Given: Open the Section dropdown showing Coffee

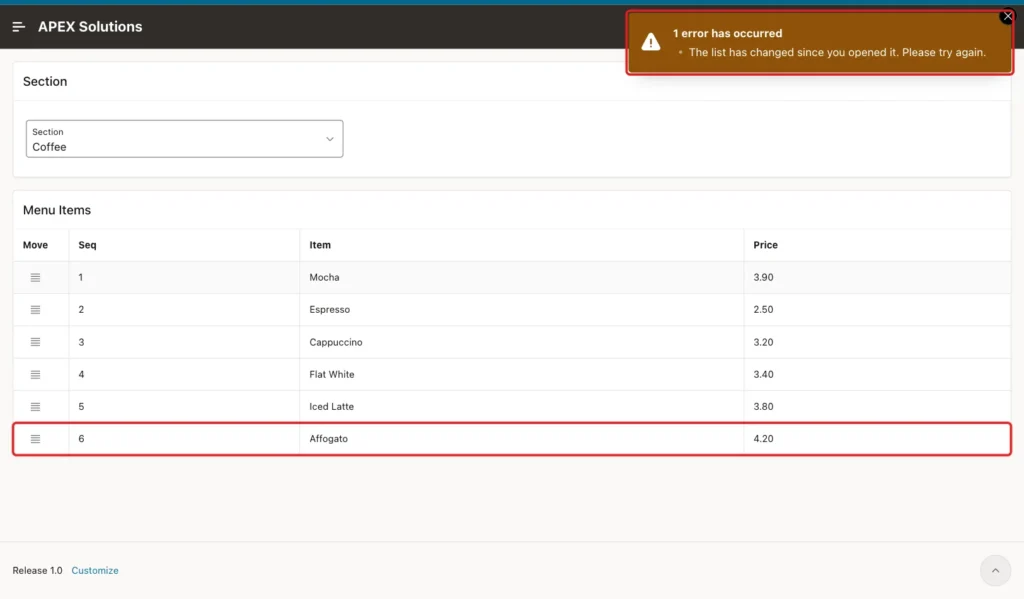Looking at the screenshot, I should (184, 138).
